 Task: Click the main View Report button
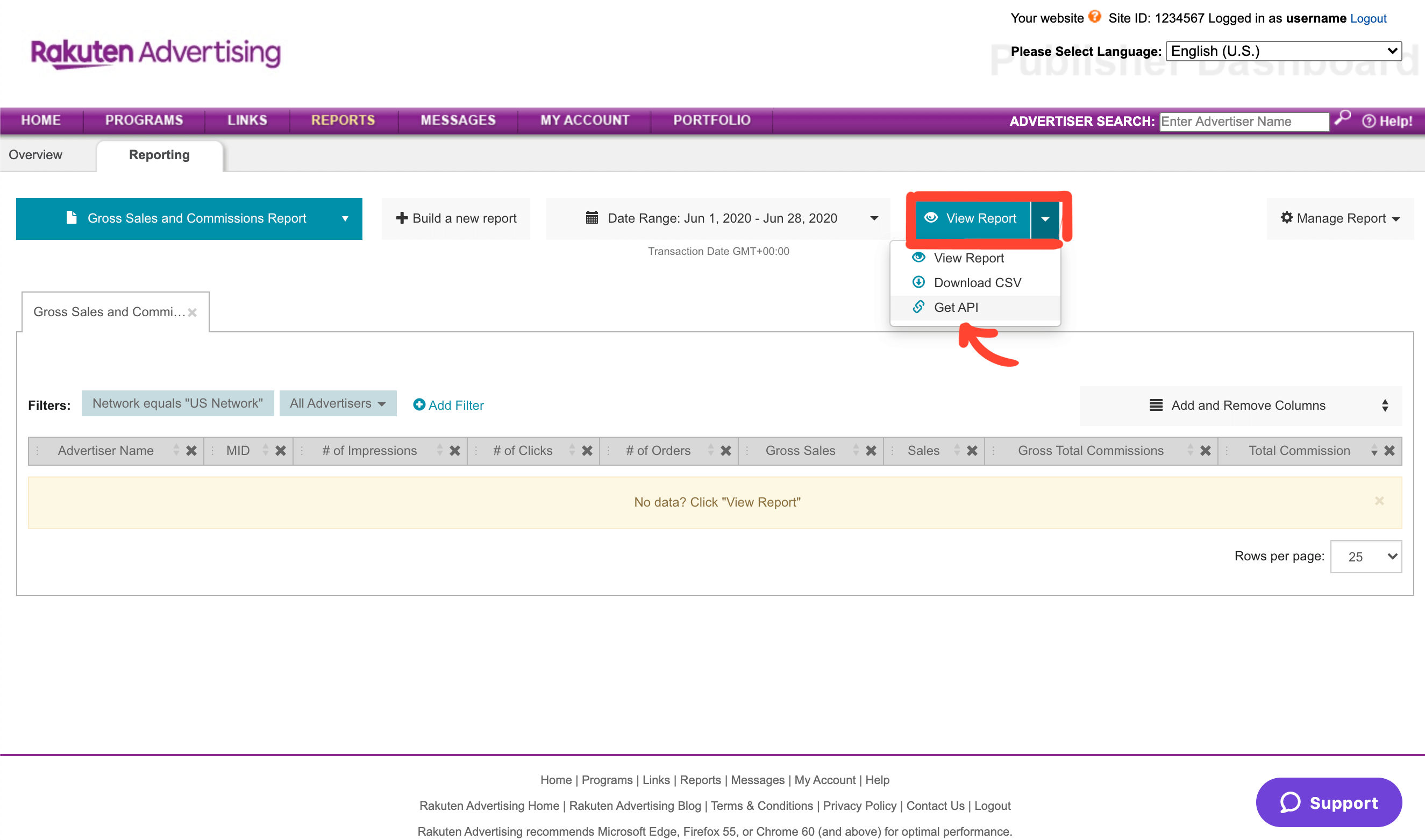pyautogui.click(x=972, y=218)
